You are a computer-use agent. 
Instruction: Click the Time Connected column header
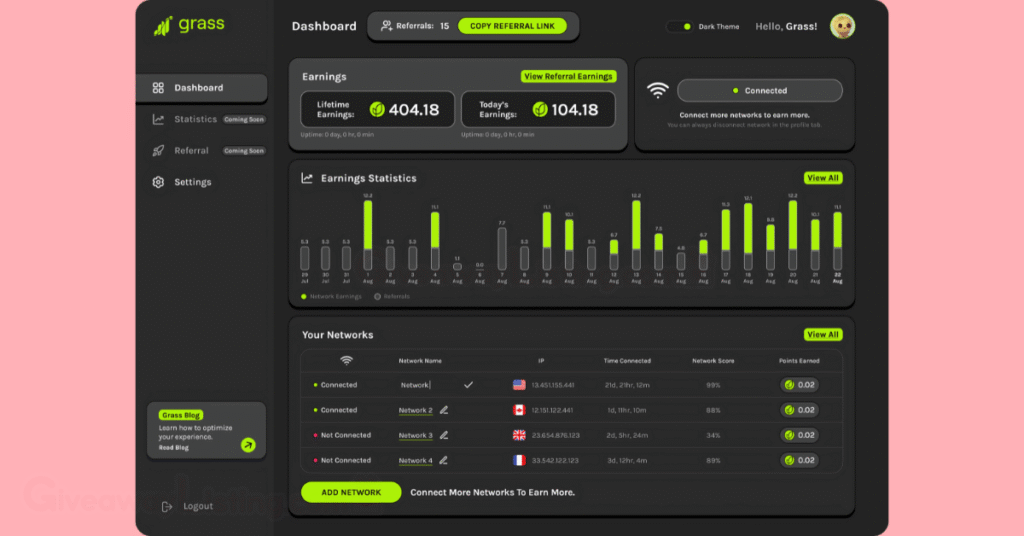click(627, 361)
